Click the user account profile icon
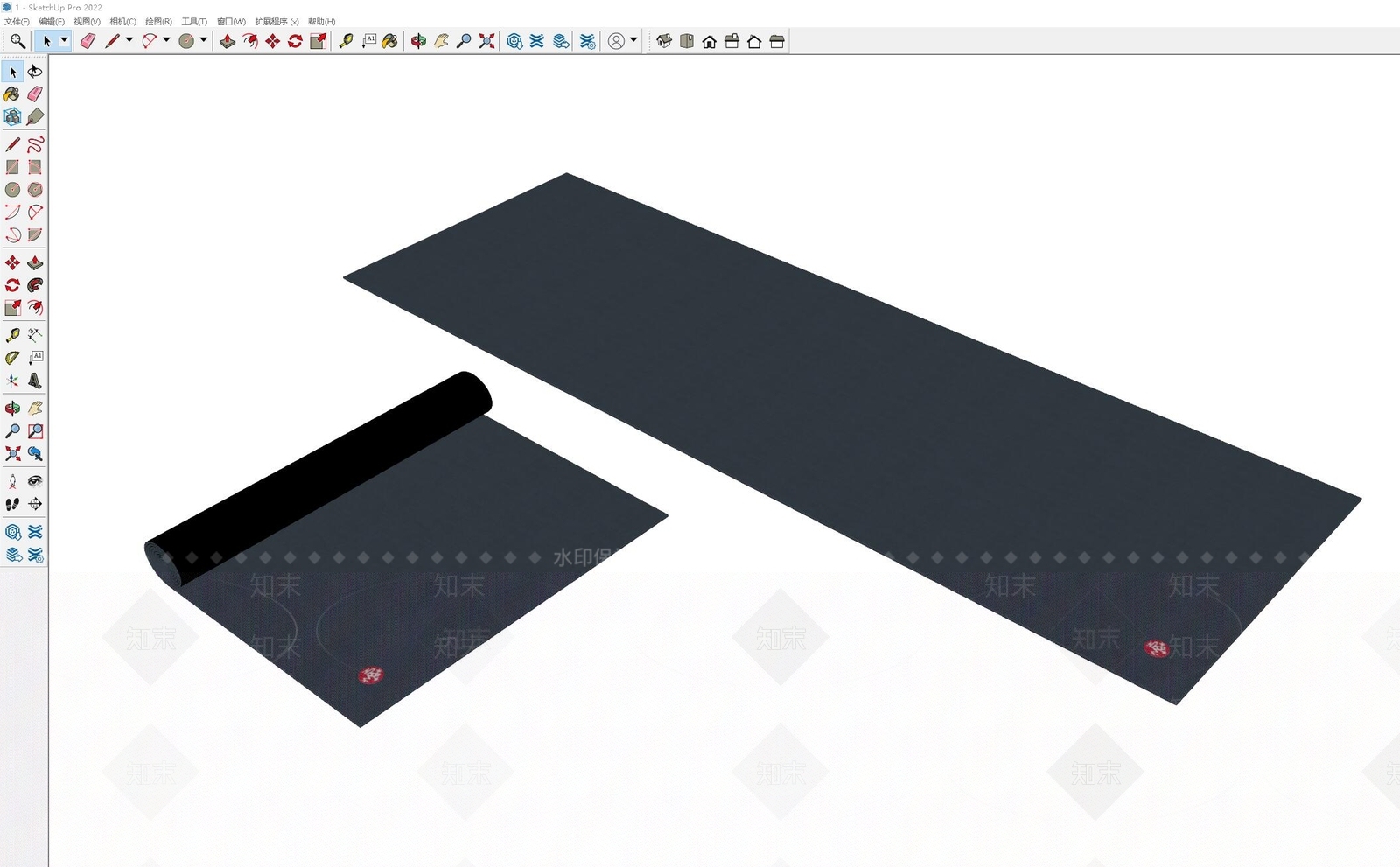 click(616, 41)
